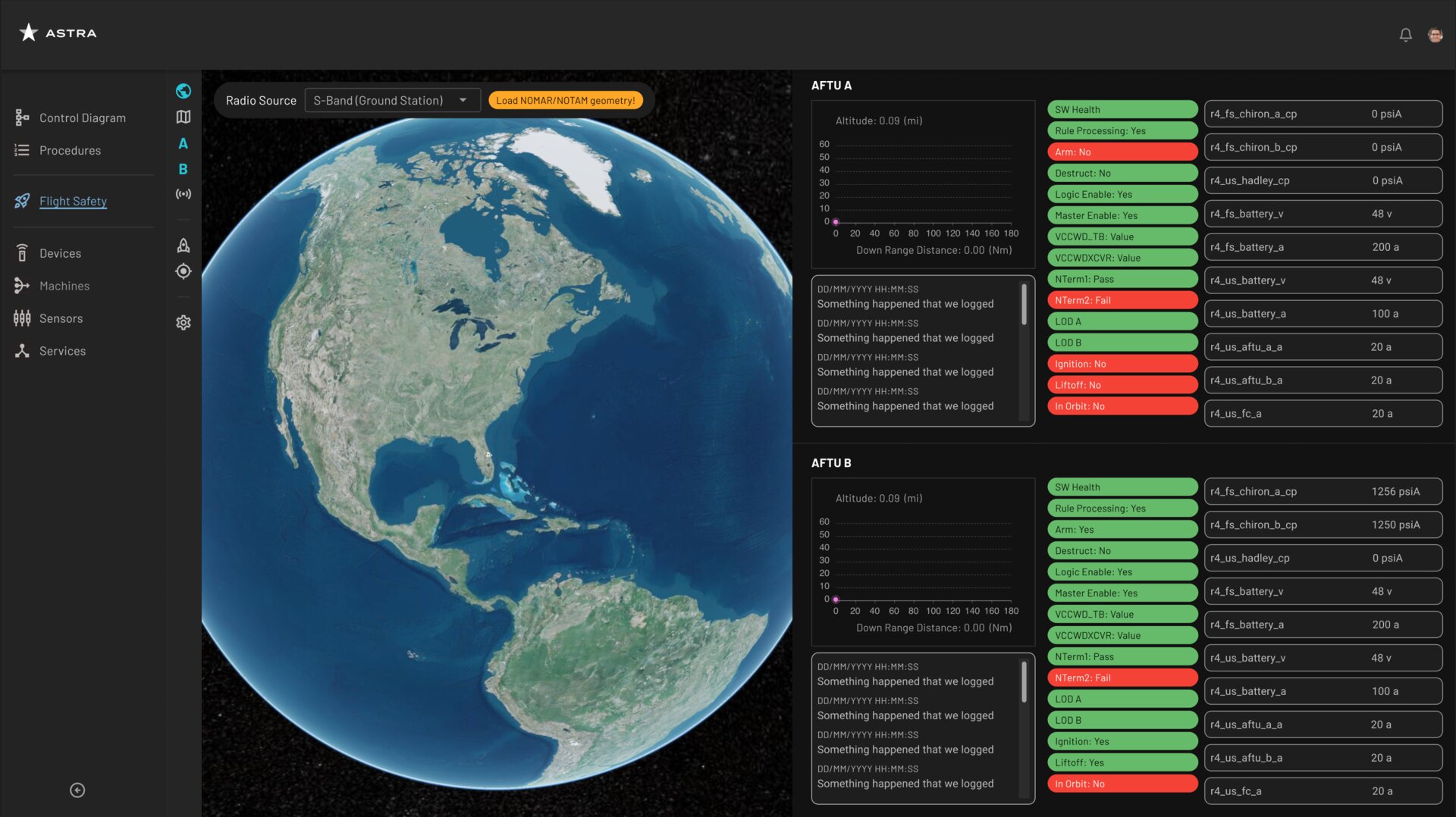Image resolution: width=1456 pixels, height=817 pixels.
Task: Select r4_fs_chiron_a_cp 1256 psiA field
Action: 1323,491
